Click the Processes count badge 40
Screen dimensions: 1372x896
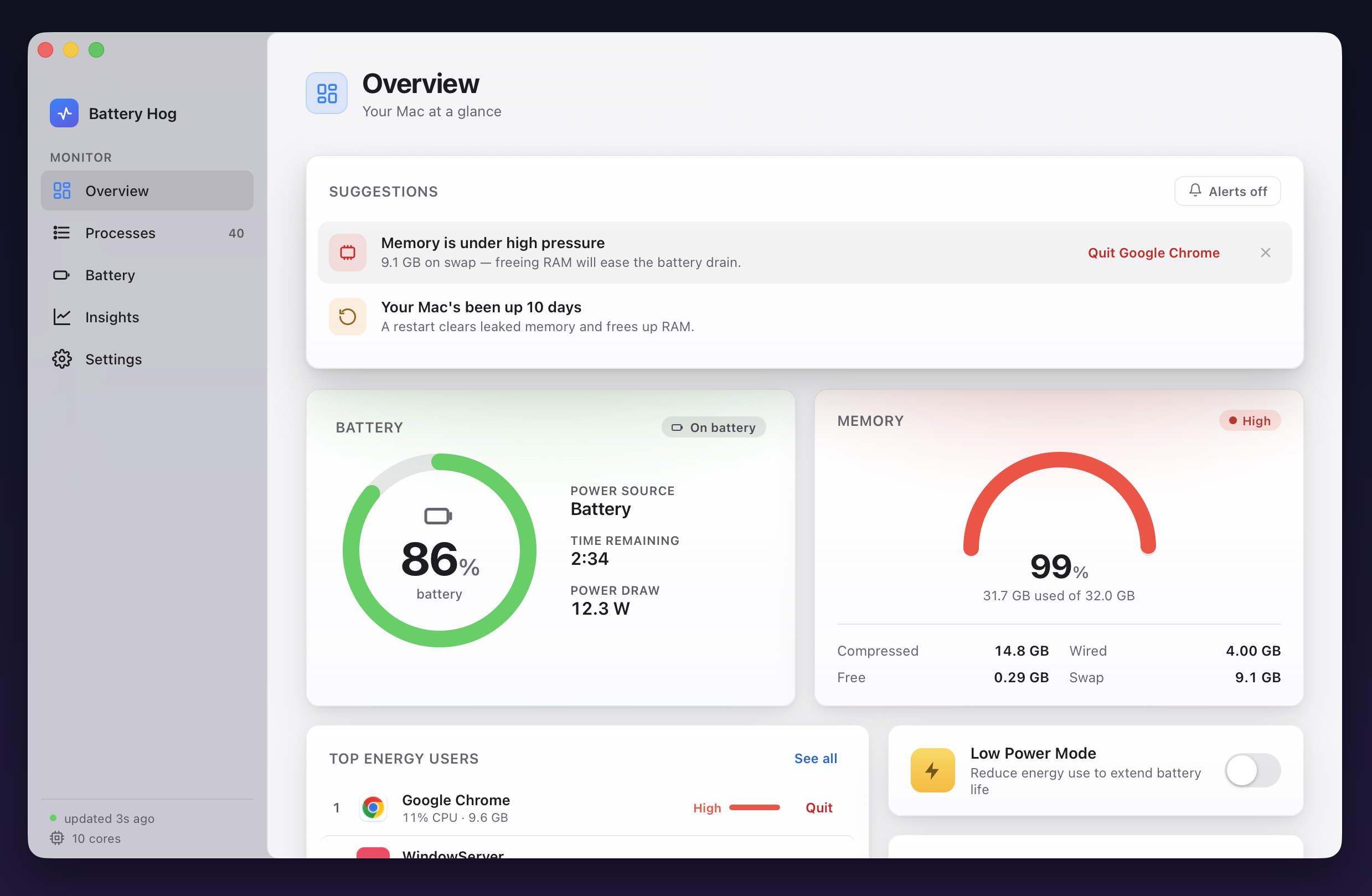pyautogui.click(x=236, y=233)
